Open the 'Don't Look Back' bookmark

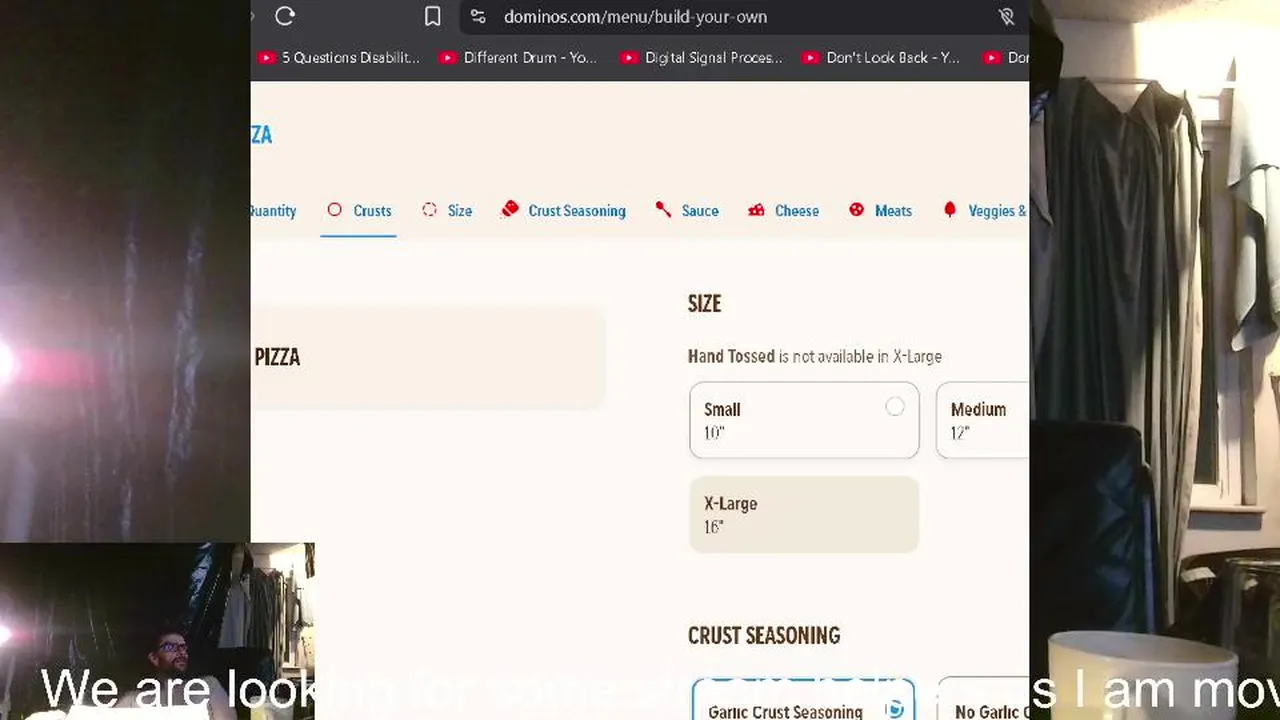(x=882, y=58)
